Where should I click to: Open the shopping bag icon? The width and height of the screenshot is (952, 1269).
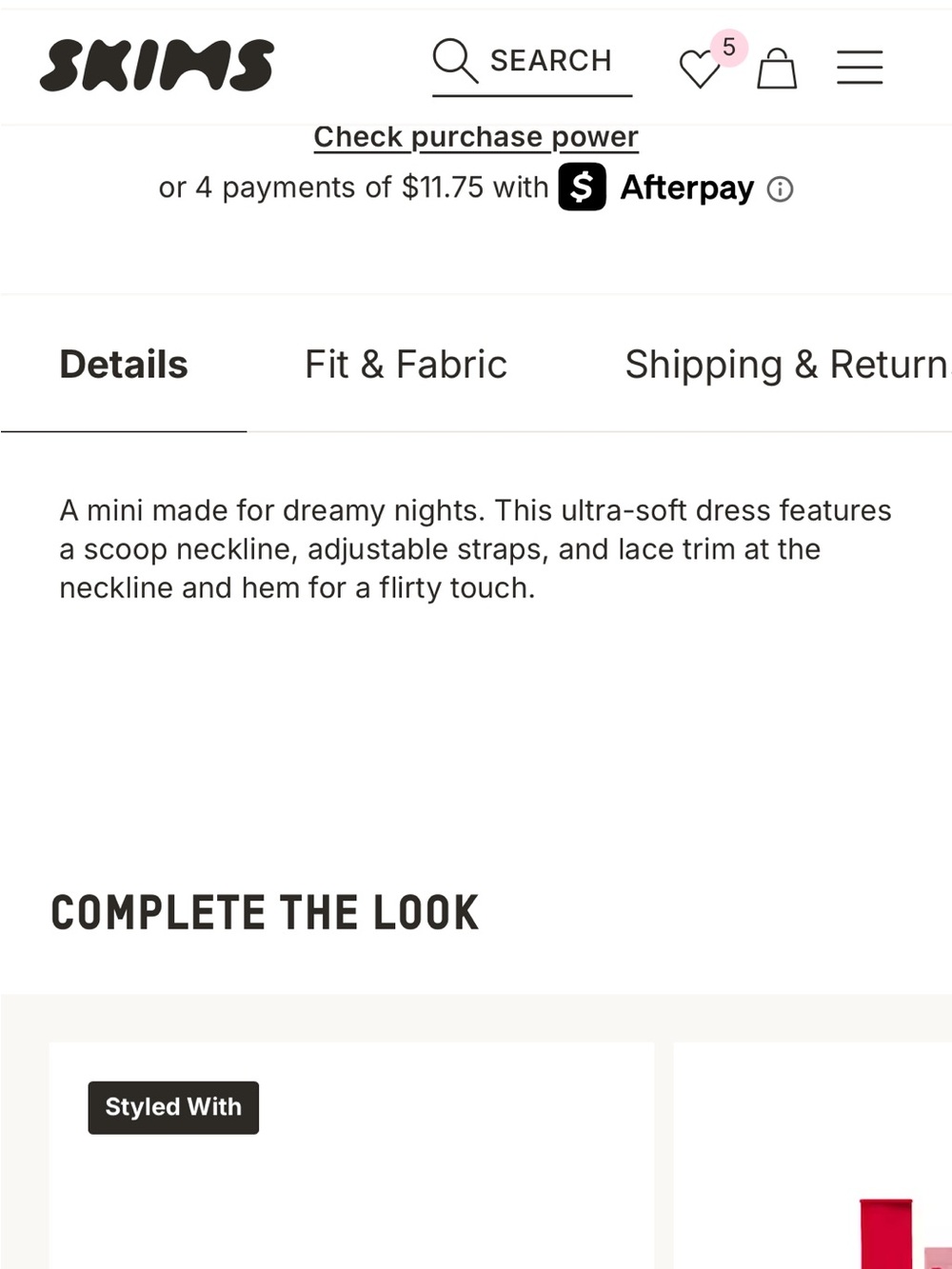click(777, 69)
